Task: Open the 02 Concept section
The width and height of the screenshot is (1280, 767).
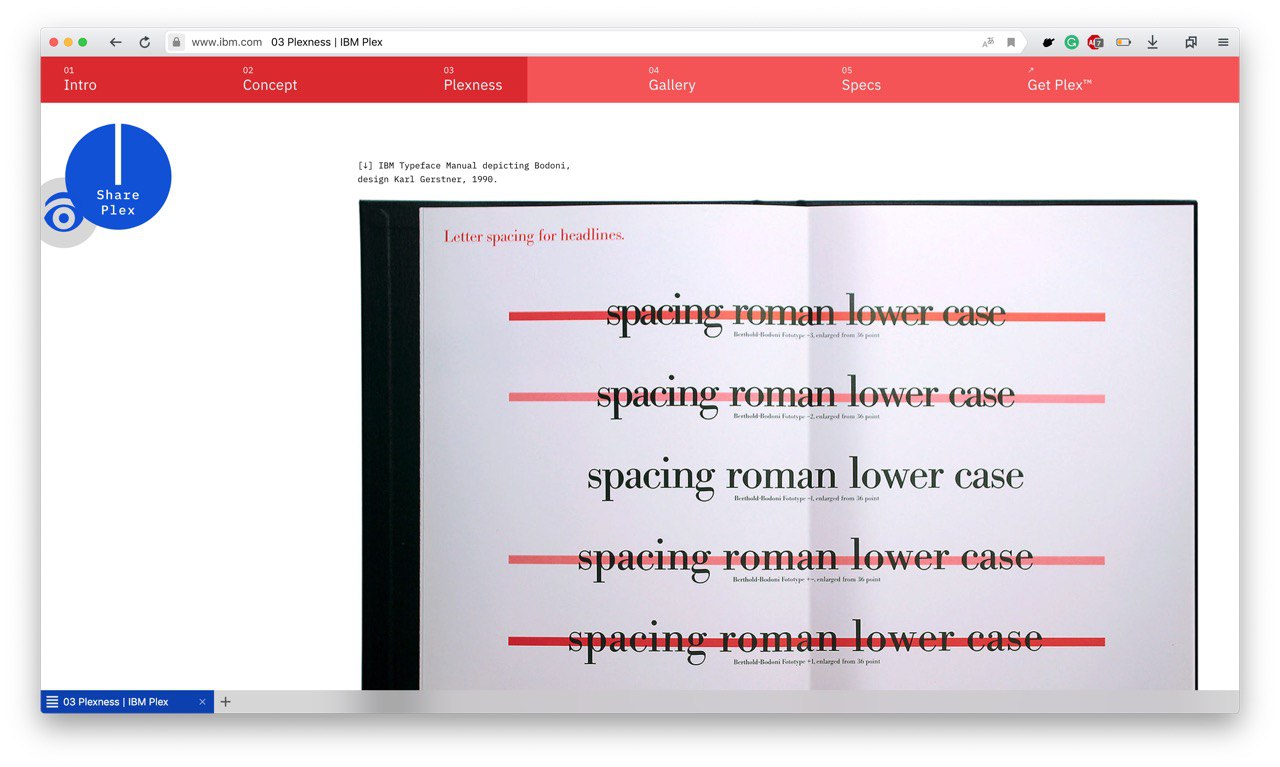Action: coord(270,79)
